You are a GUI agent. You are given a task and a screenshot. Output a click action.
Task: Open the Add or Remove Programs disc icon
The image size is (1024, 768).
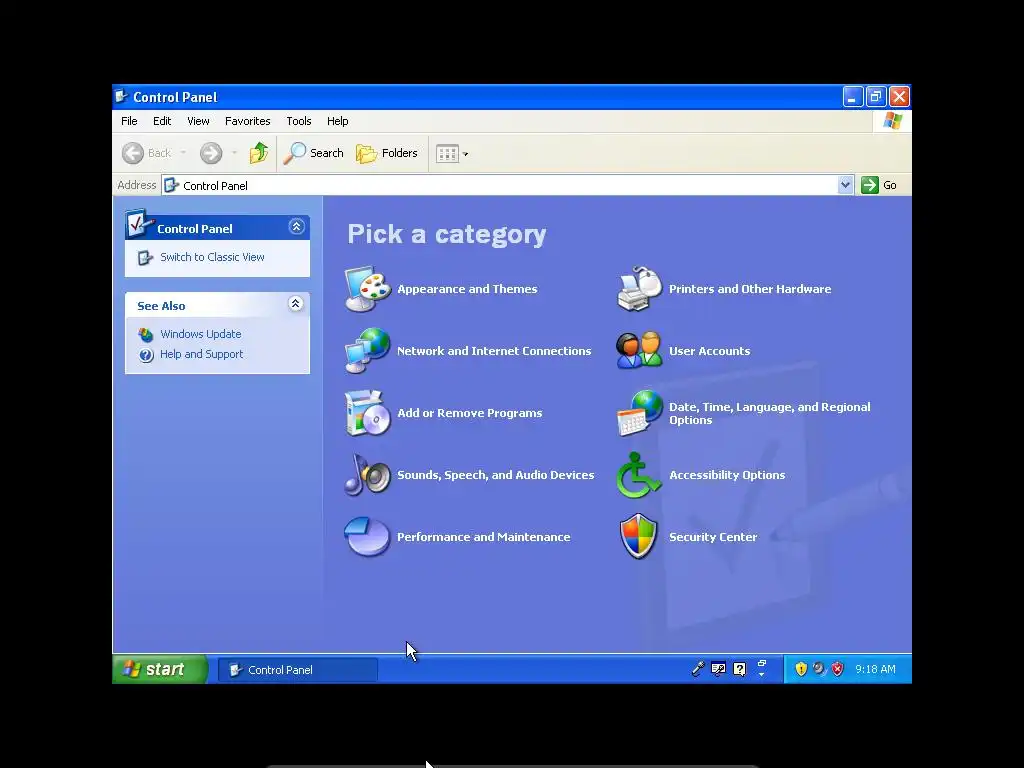pos(367,413)
